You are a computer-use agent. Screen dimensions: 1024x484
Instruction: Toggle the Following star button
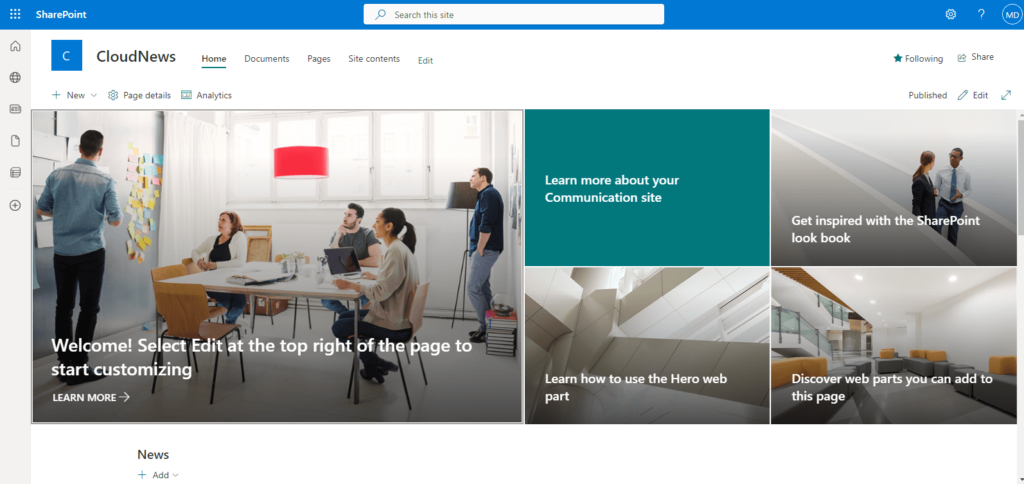918,58
